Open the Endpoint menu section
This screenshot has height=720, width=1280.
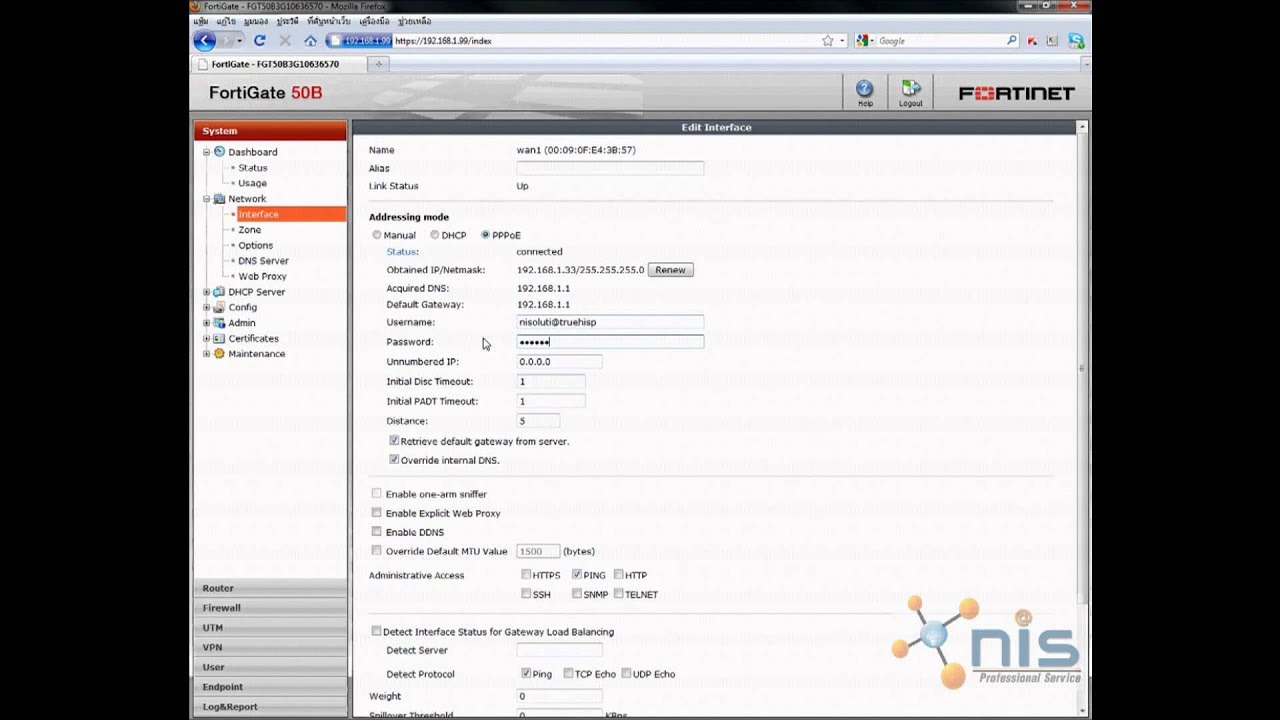click(269, 687)
